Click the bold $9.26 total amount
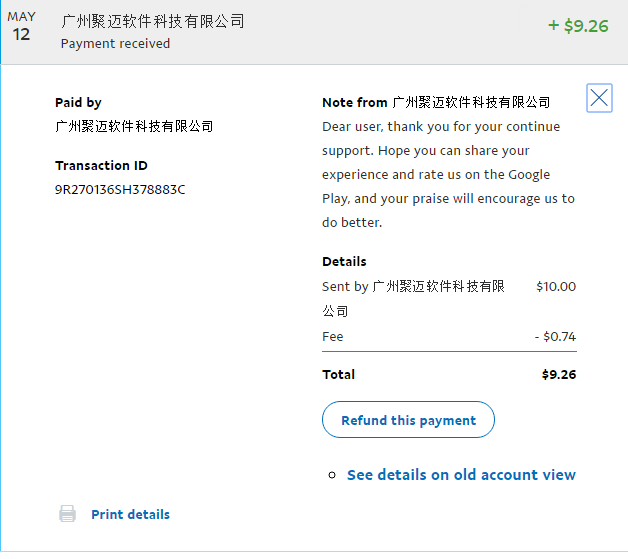Screen dimensions: 628x559 click(558, 375)
